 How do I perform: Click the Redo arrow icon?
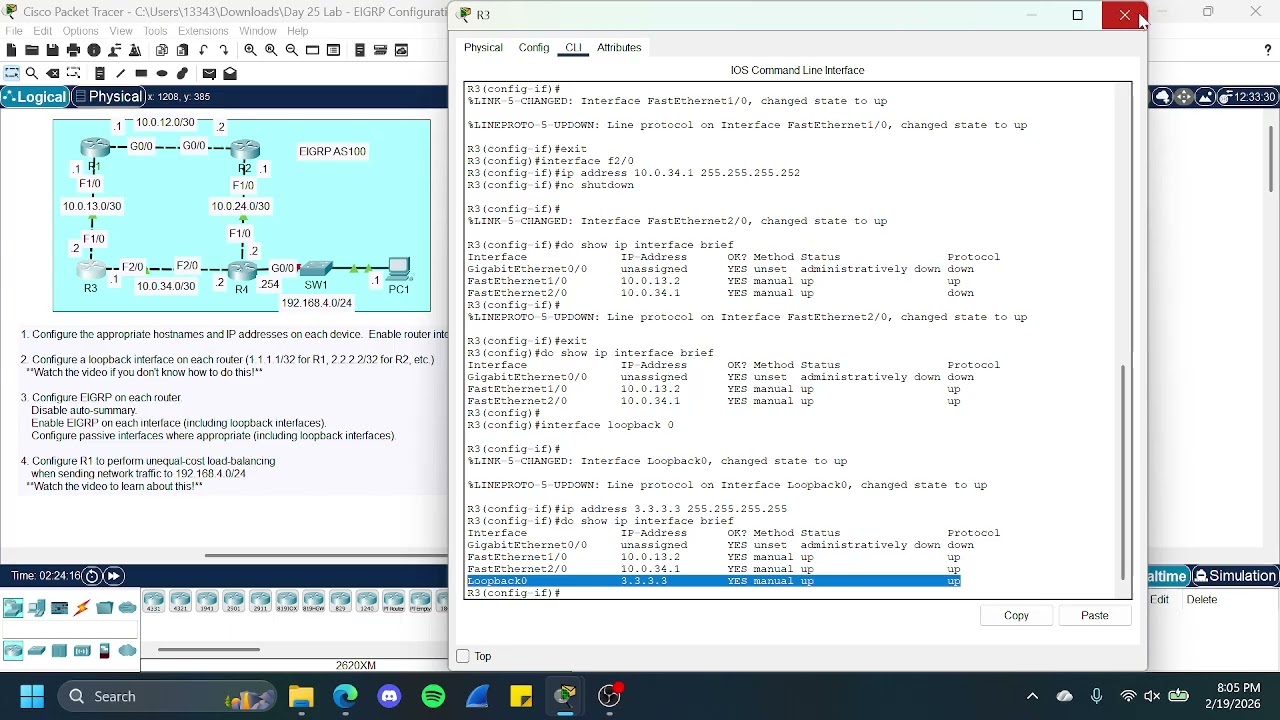pyautogui.click(x=224, y=50)
